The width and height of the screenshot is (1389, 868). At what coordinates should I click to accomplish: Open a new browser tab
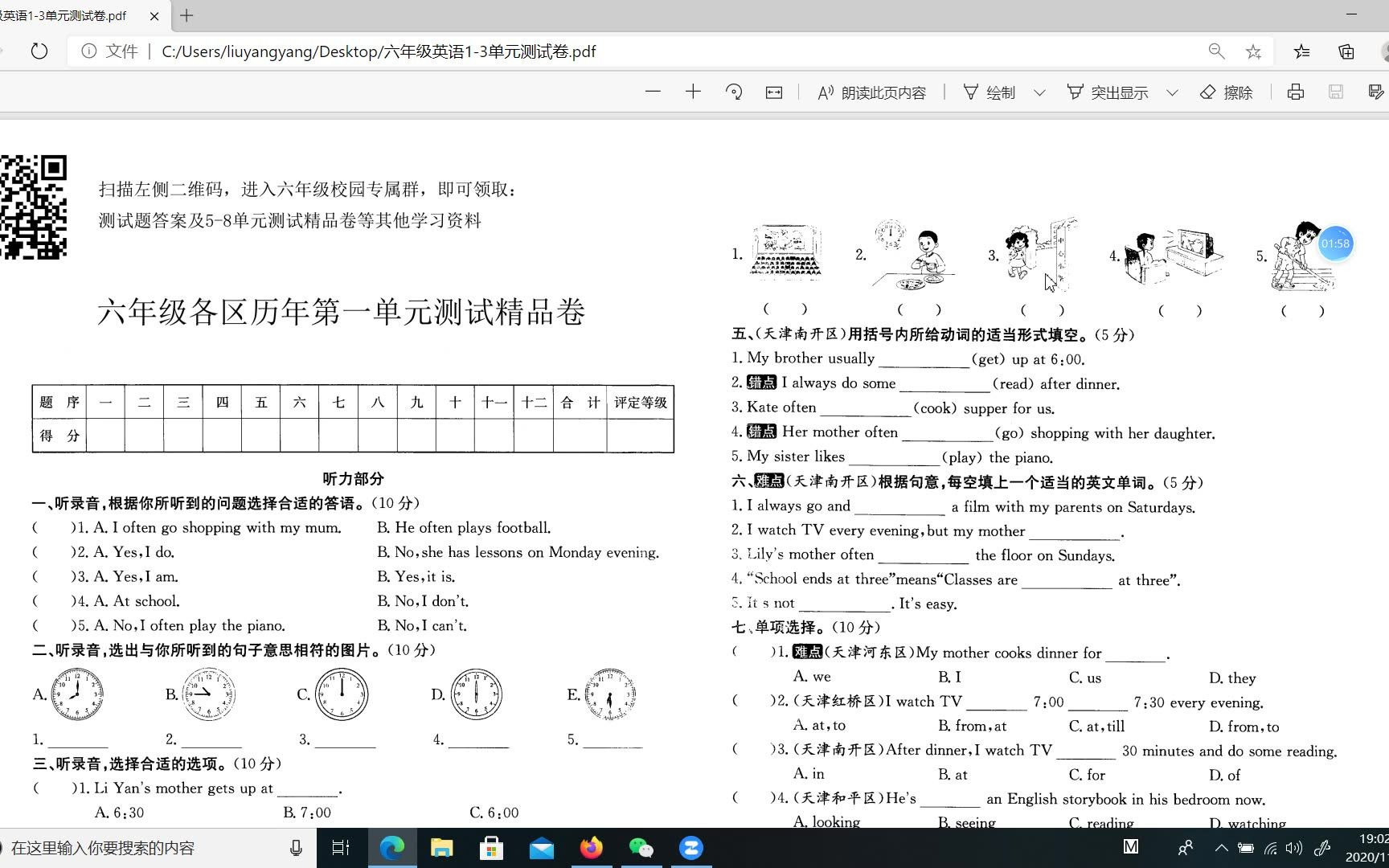pos(186,15)
